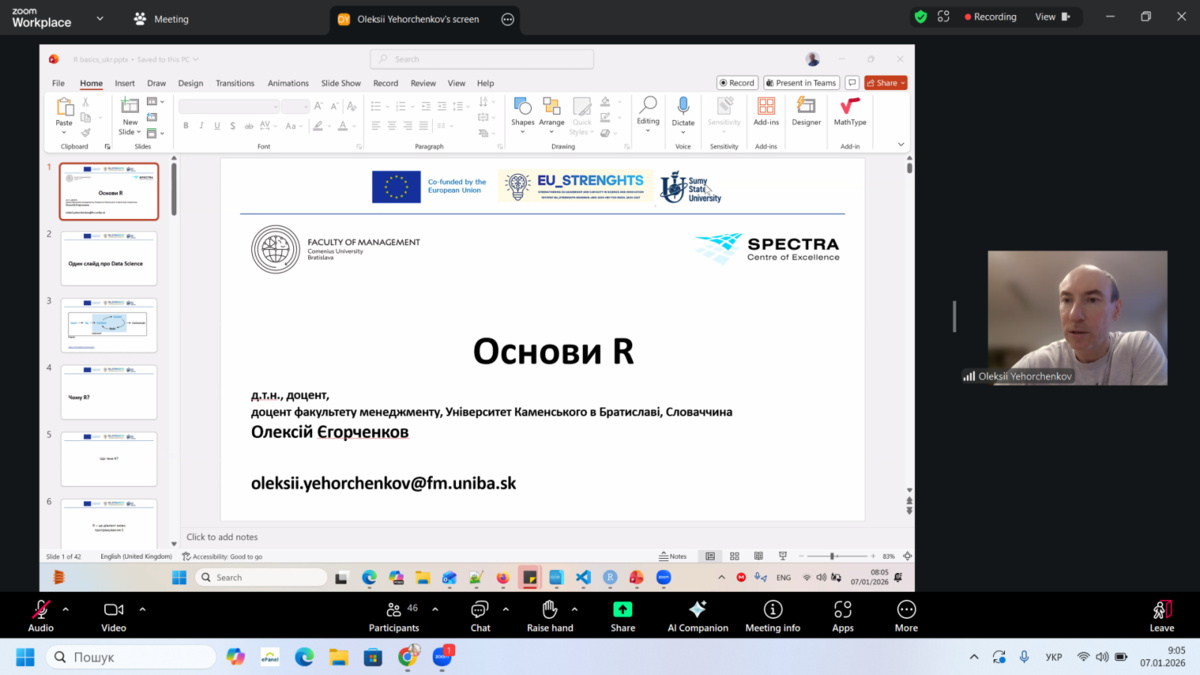Select Oleksii Yehorchenkov's screen tab
Viewport: 1200px width, 675px height.
[420, 19]
